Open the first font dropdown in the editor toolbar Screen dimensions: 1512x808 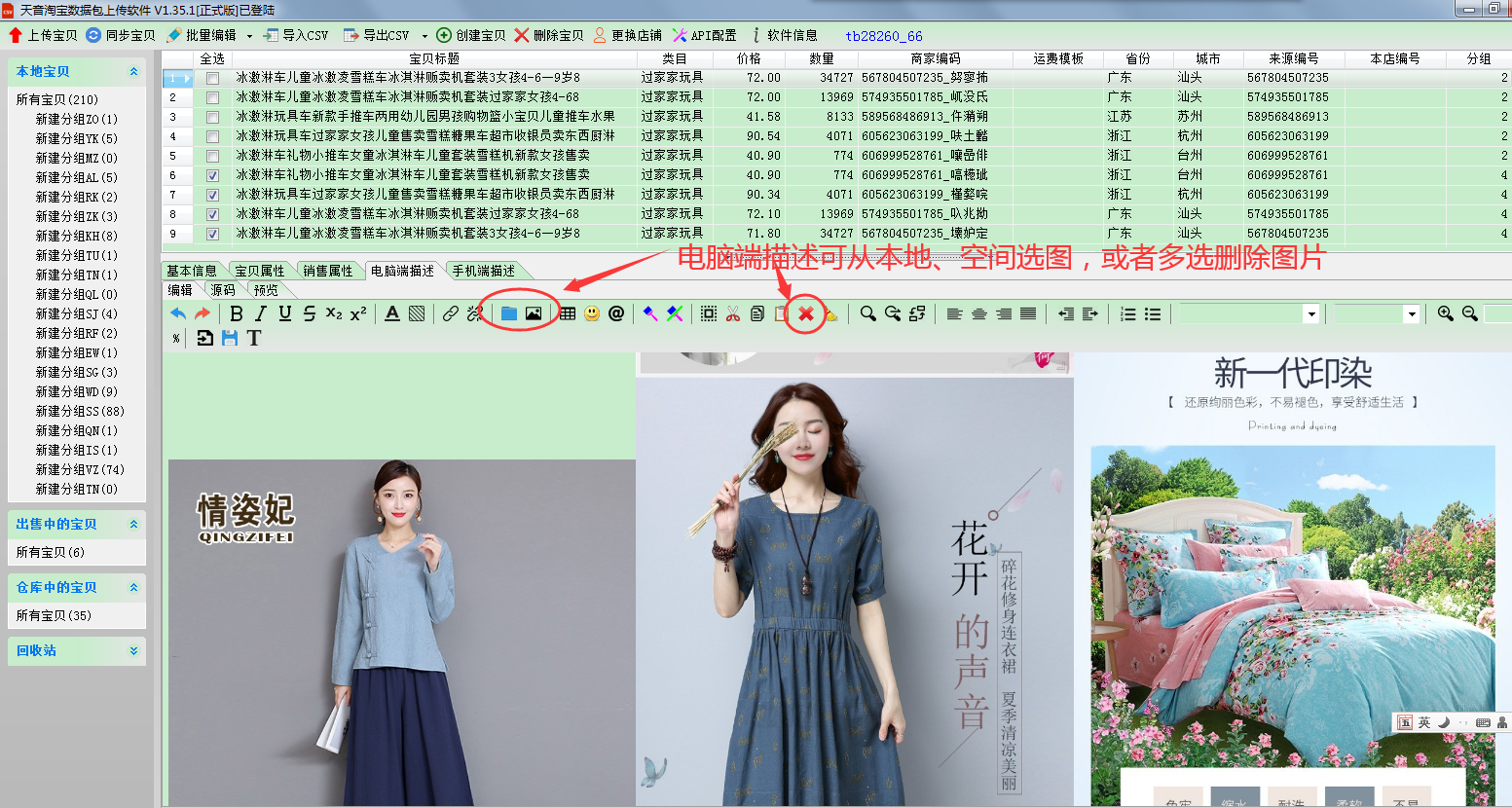(1311, 313)
